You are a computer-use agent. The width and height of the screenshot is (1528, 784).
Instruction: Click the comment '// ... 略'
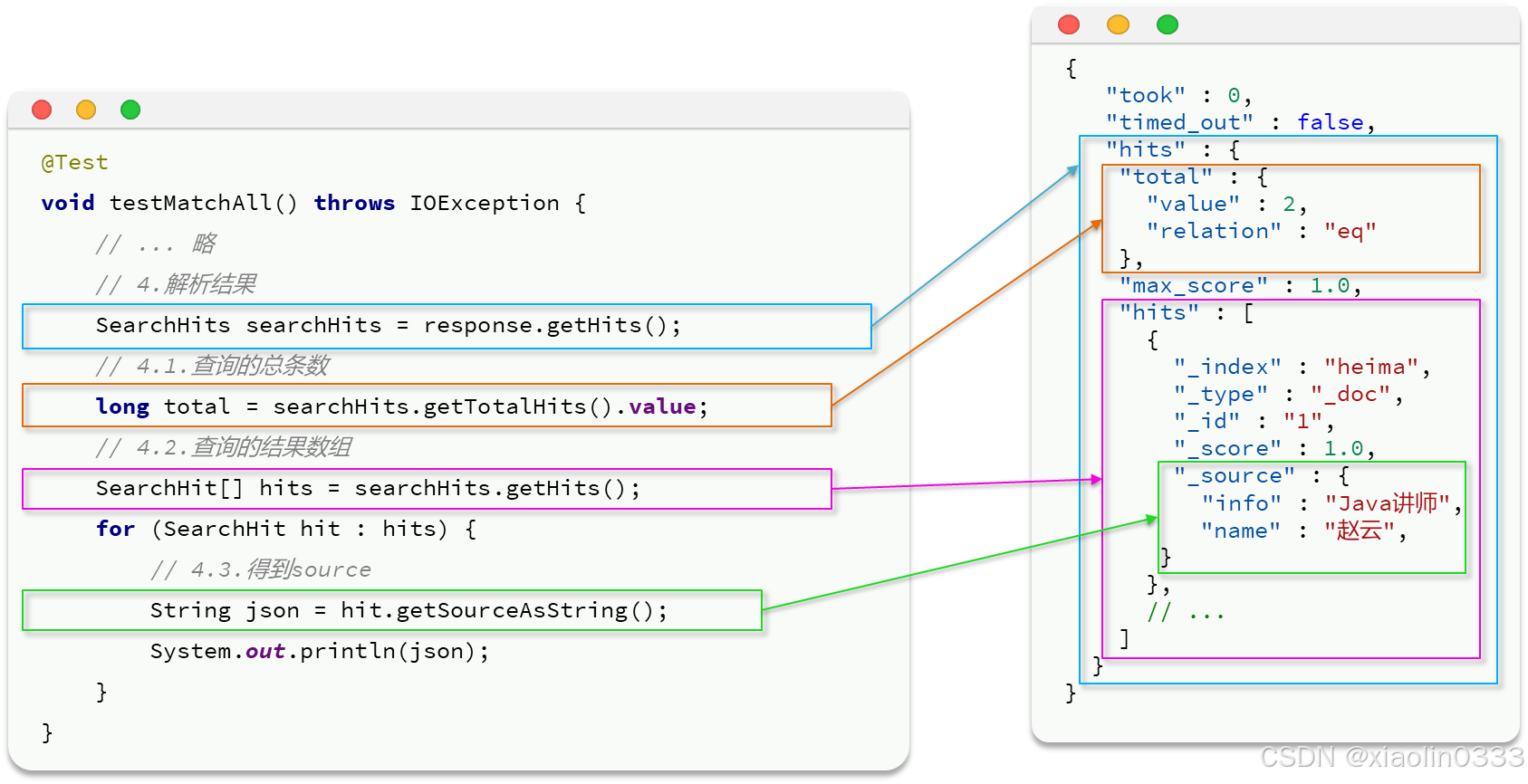coord(156,244)
